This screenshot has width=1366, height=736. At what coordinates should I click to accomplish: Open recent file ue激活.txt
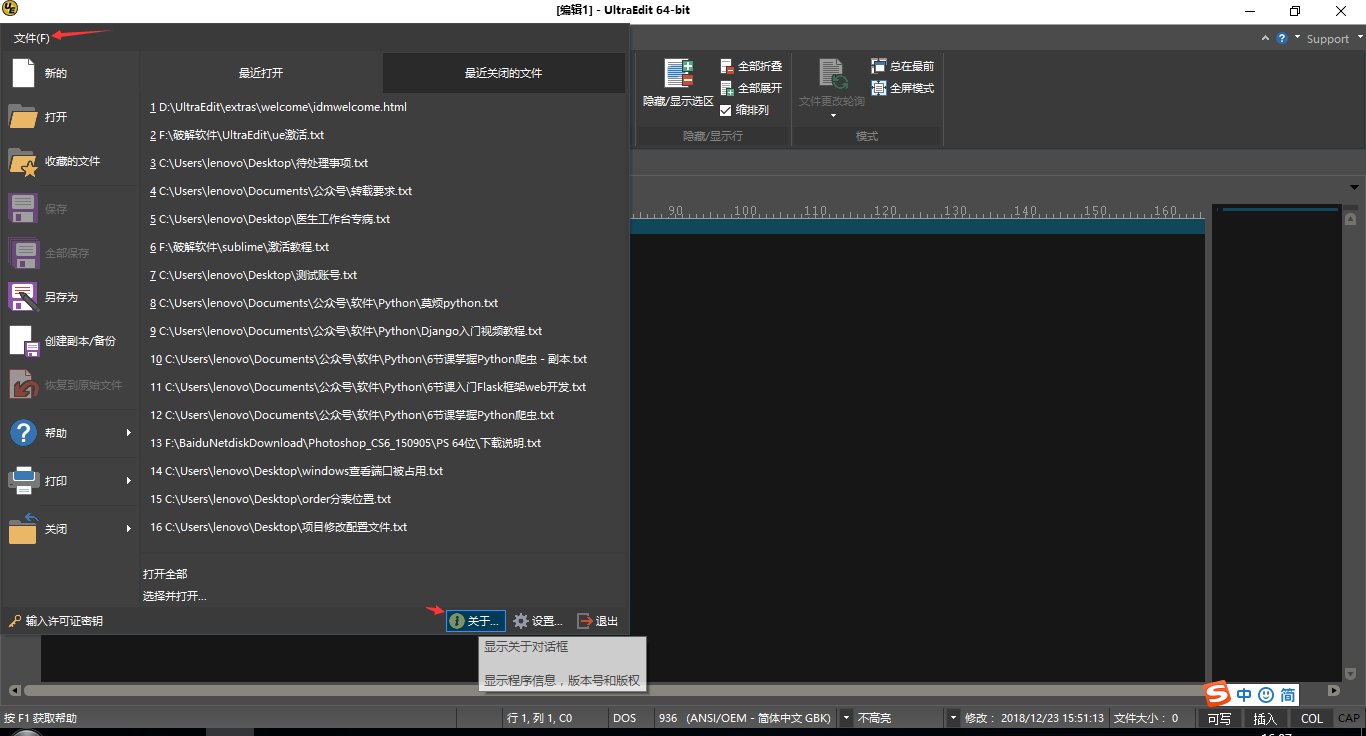(237, 135)
